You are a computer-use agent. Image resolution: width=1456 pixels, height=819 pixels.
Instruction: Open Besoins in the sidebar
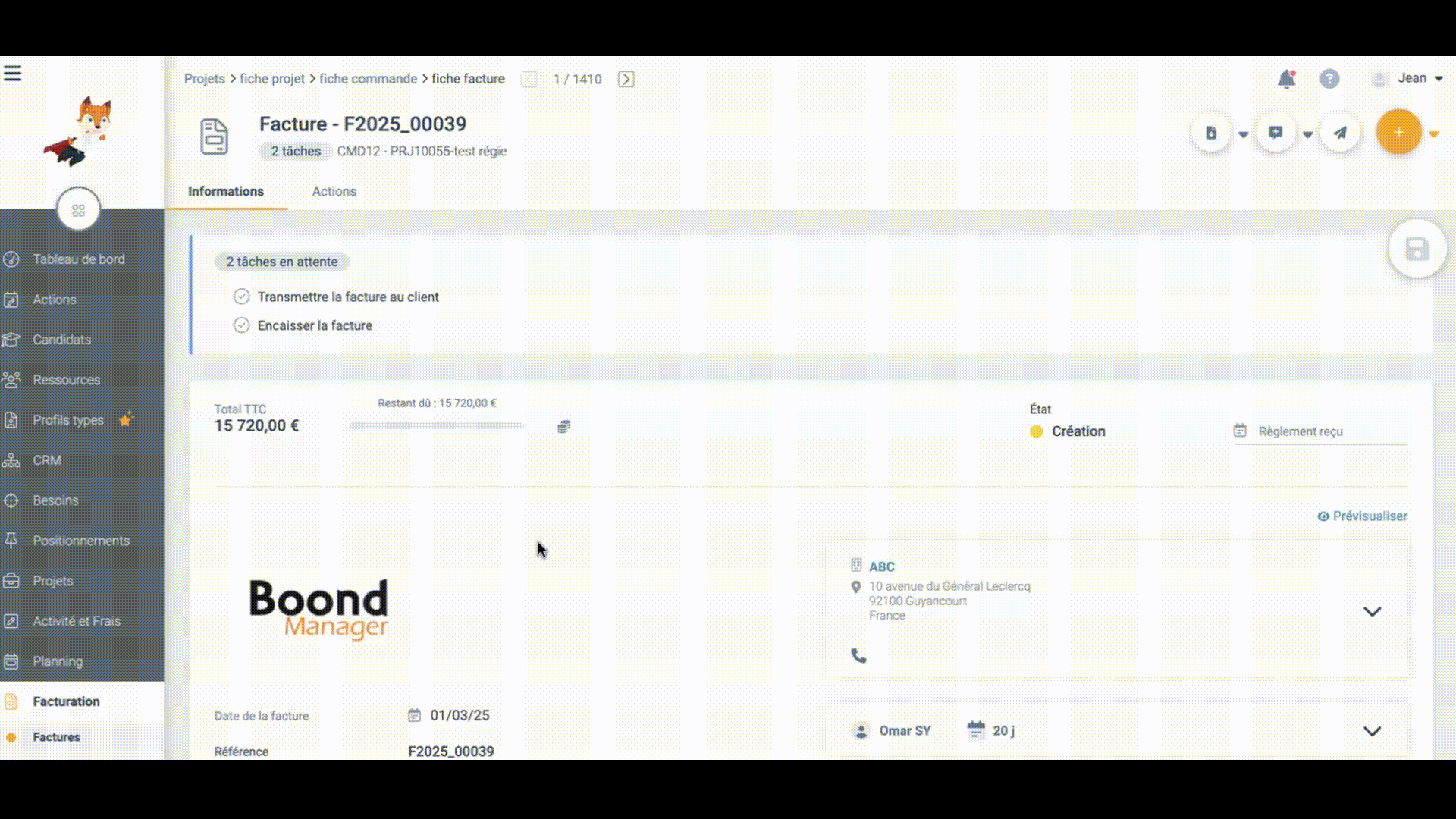(x=55, y=500)
